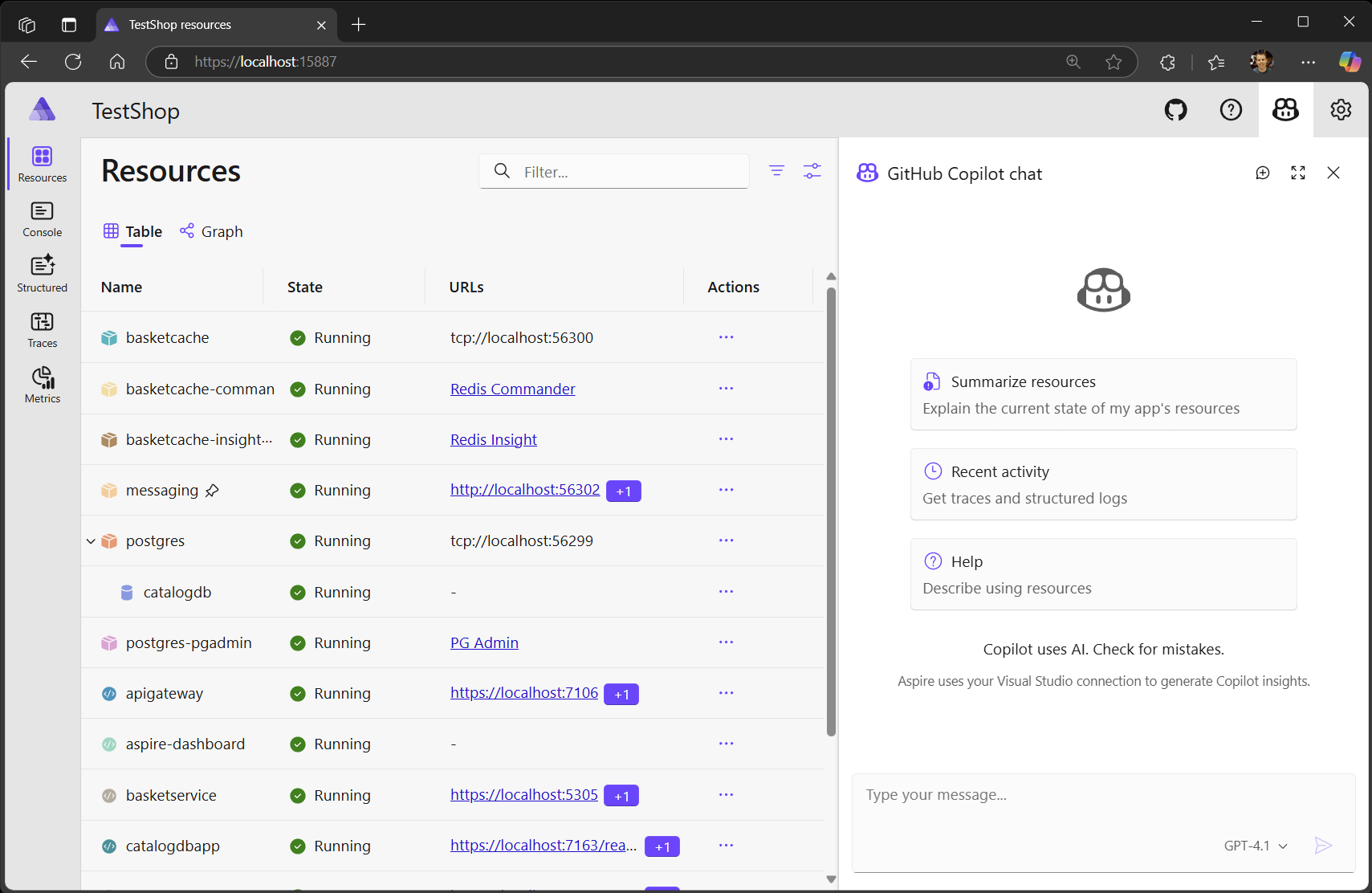Expand Copilot chat to full screen

pos(1297,173)
